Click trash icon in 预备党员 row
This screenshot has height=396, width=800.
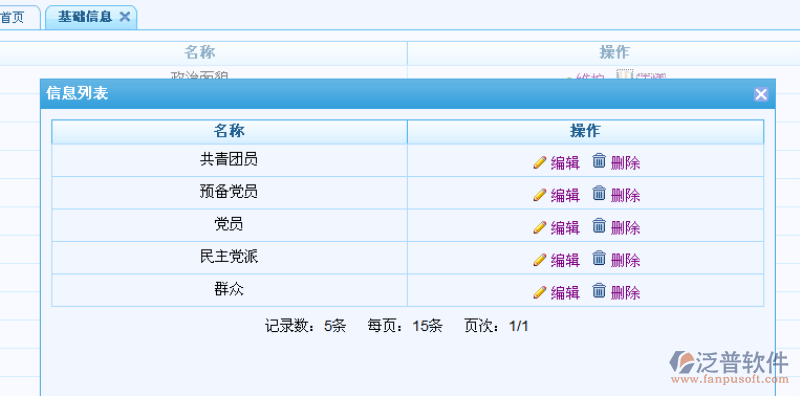coord(599,193)
